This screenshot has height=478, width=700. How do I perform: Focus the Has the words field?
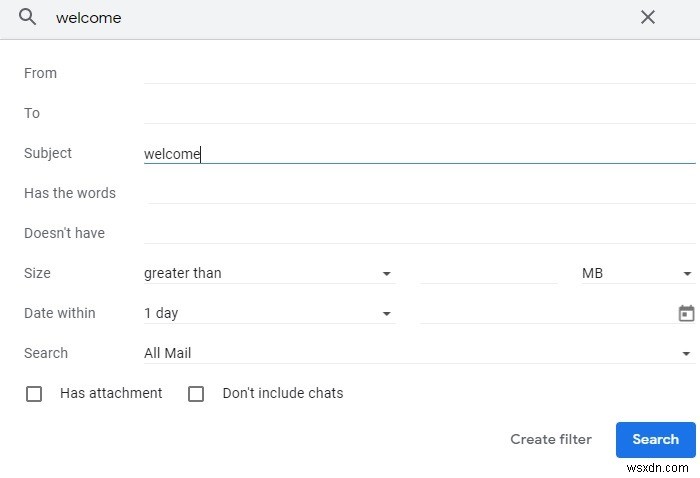(x=421, y=193)
